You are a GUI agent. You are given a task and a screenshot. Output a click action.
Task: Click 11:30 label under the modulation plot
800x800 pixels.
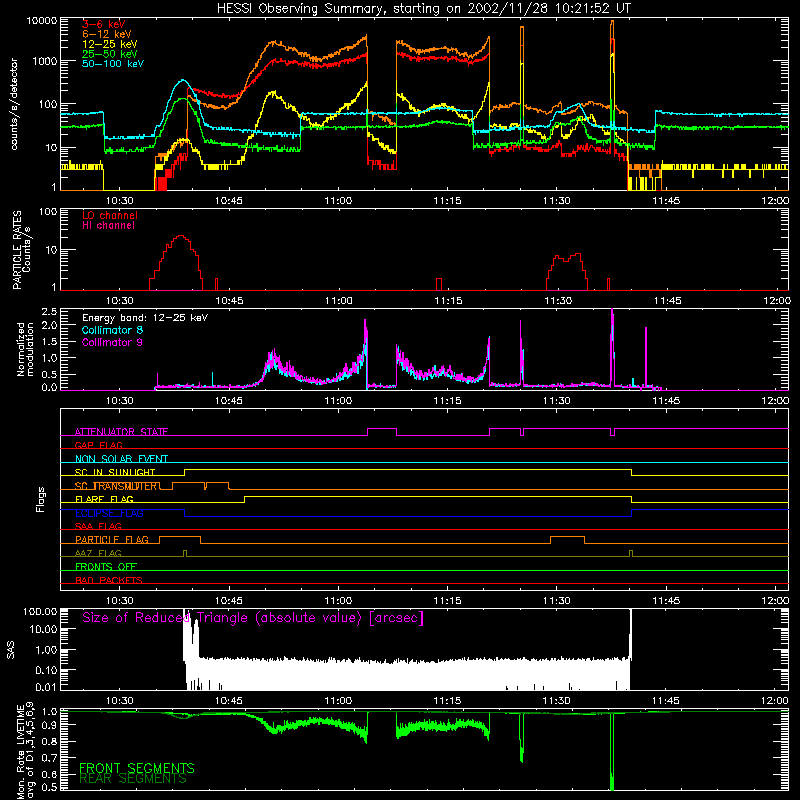tap(557, 401)
